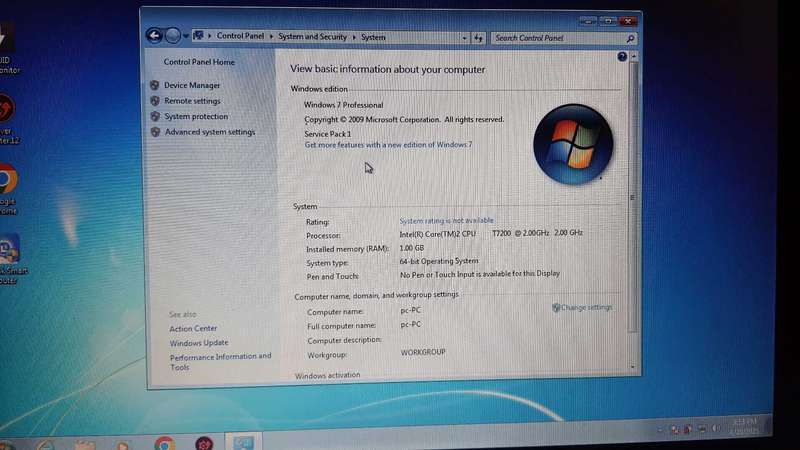Image resolution: width=800 pixels, height=450 pixels.
Task: Select System in the breadcrumb
Action: tap(373, 37)
